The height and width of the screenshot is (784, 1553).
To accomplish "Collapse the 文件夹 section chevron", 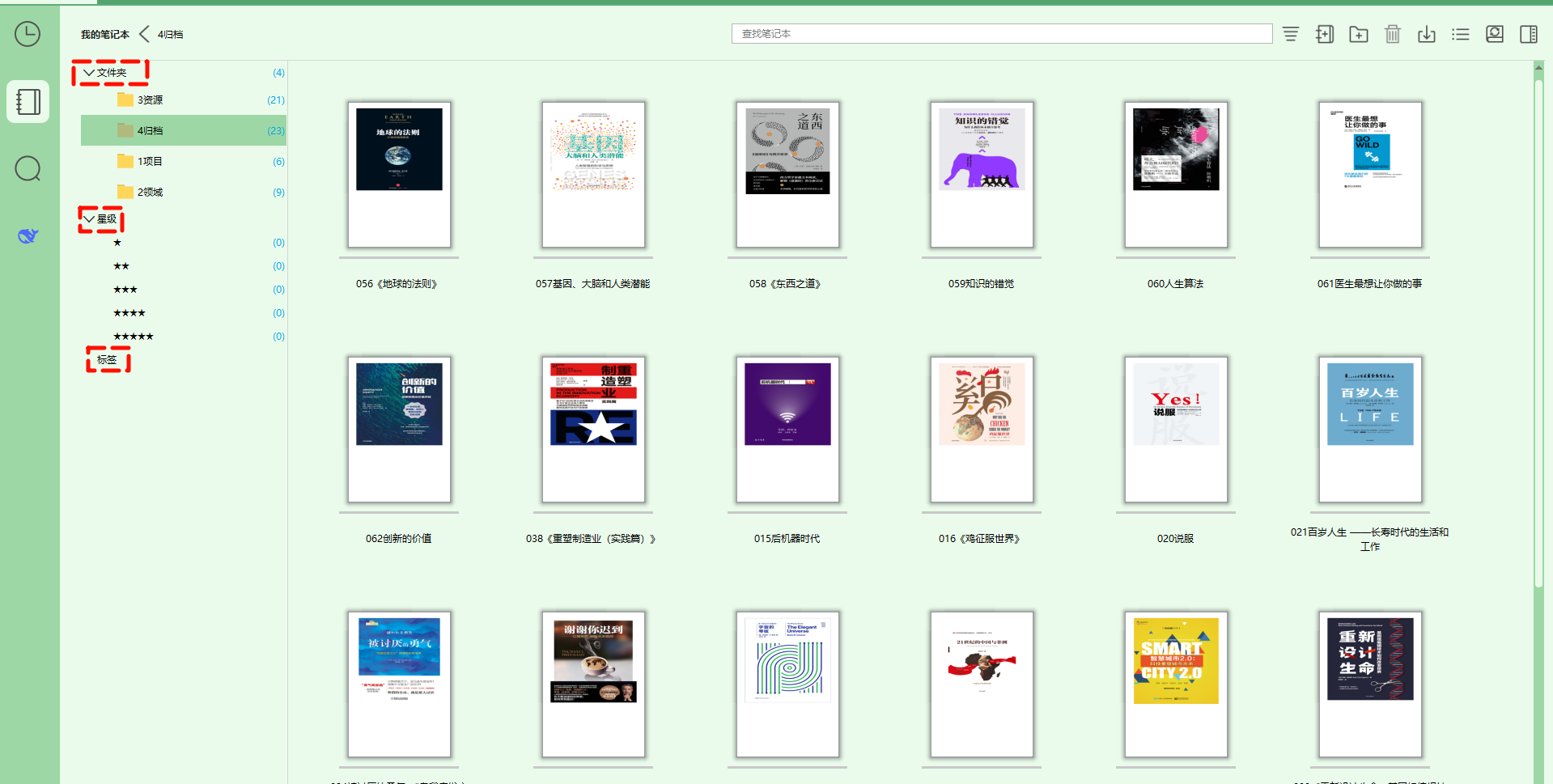I will 88,73.
